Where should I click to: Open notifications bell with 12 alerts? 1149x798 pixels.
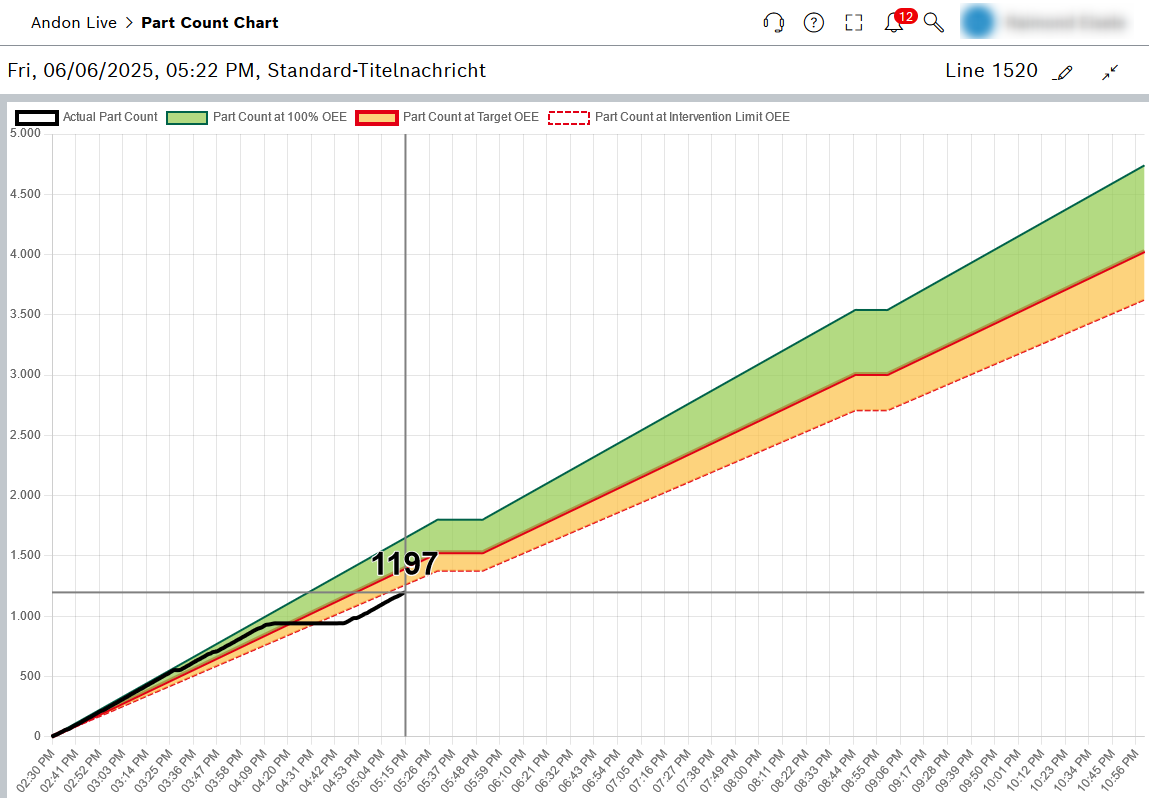point(894,23)
